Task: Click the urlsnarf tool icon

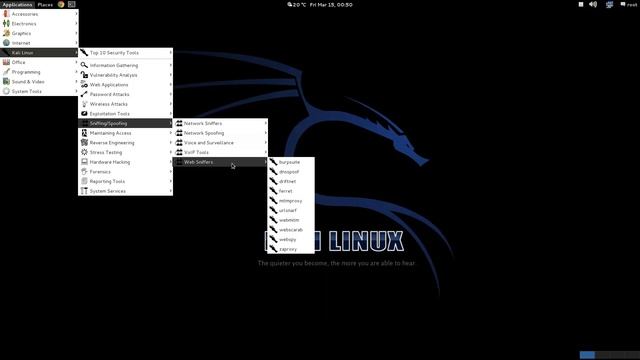Action: [273, 210]
